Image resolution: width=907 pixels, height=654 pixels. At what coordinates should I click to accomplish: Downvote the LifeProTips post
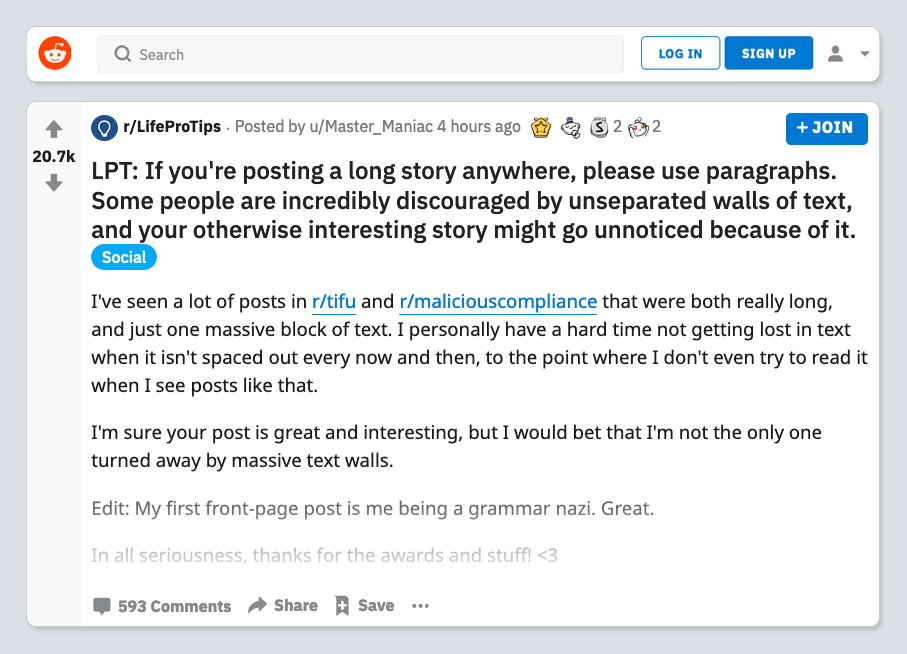[x=54, y=183]
